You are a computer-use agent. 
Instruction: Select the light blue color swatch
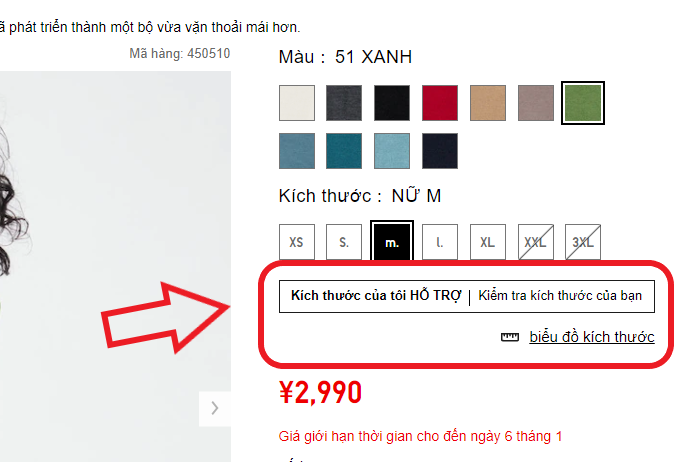tap(392, 151)
